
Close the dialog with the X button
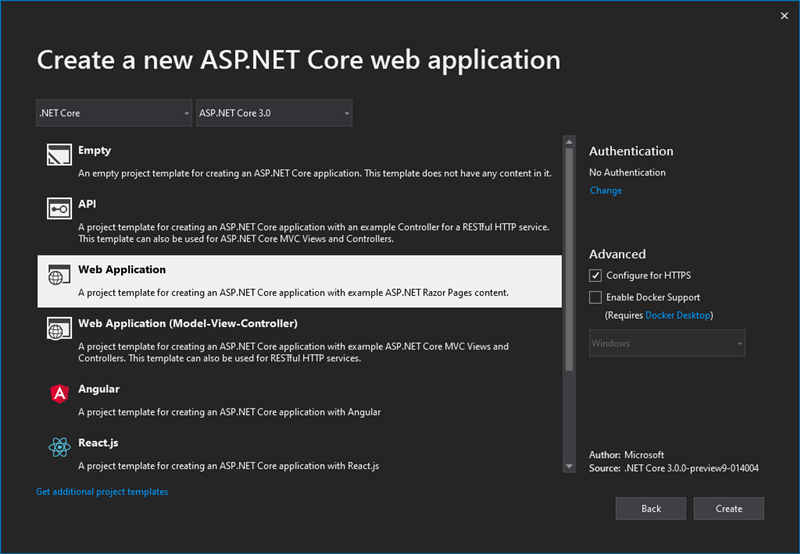click(x=781, y=16)
